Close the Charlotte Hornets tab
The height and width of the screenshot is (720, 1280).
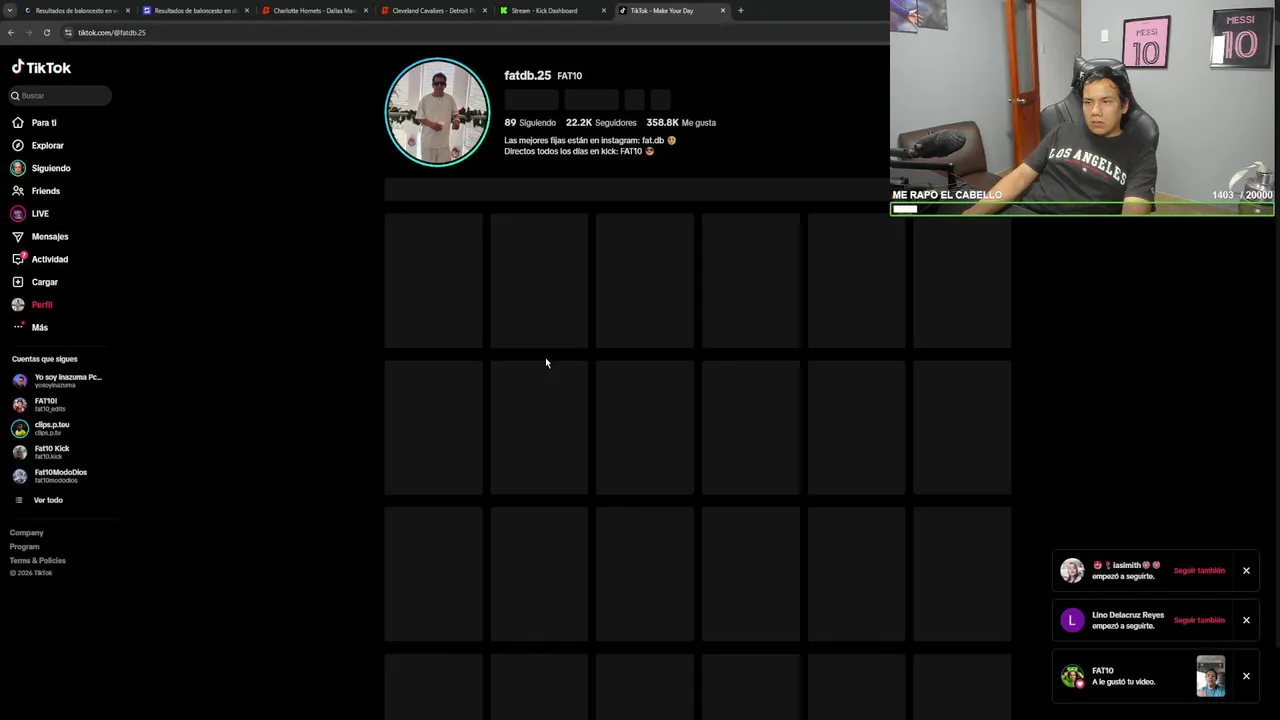tap(366, 11)
